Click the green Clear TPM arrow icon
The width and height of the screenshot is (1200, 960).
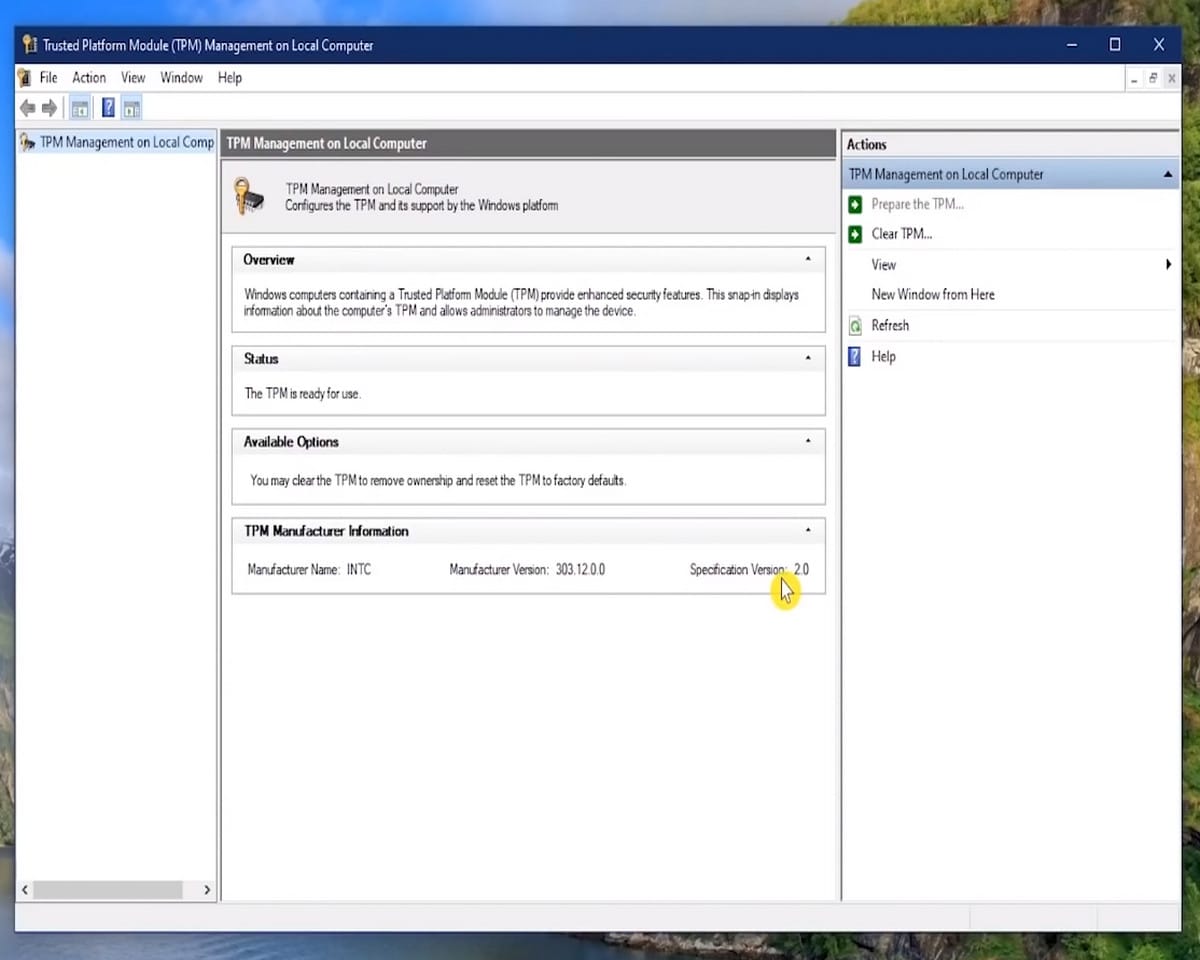tap(855, 234)
